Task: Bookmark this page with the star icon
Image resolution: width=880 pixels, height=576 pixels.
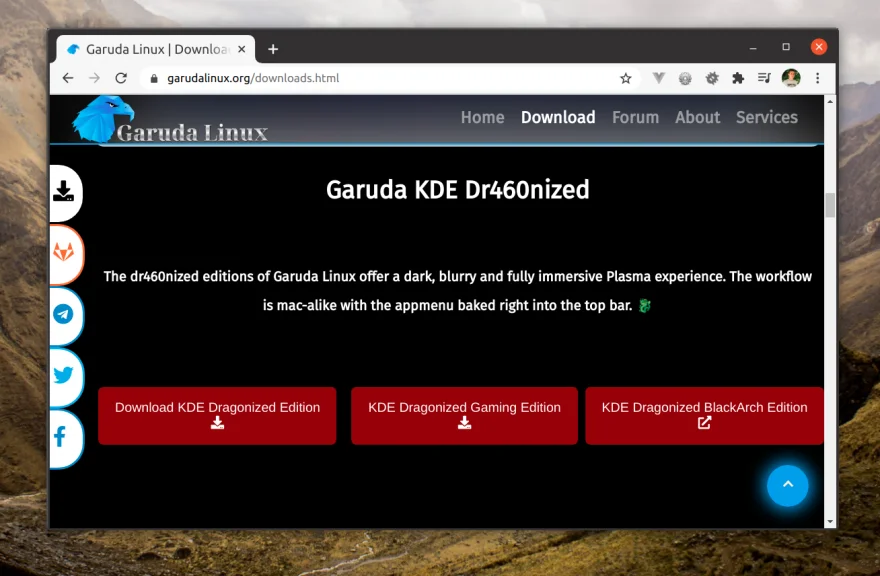Action: (625, 77)
